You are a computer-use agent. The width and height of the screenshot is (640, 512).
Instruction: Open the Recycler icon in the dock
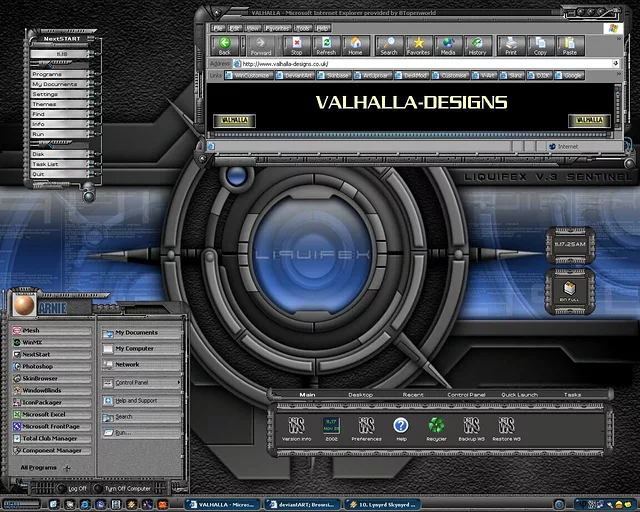pos(436,426)
